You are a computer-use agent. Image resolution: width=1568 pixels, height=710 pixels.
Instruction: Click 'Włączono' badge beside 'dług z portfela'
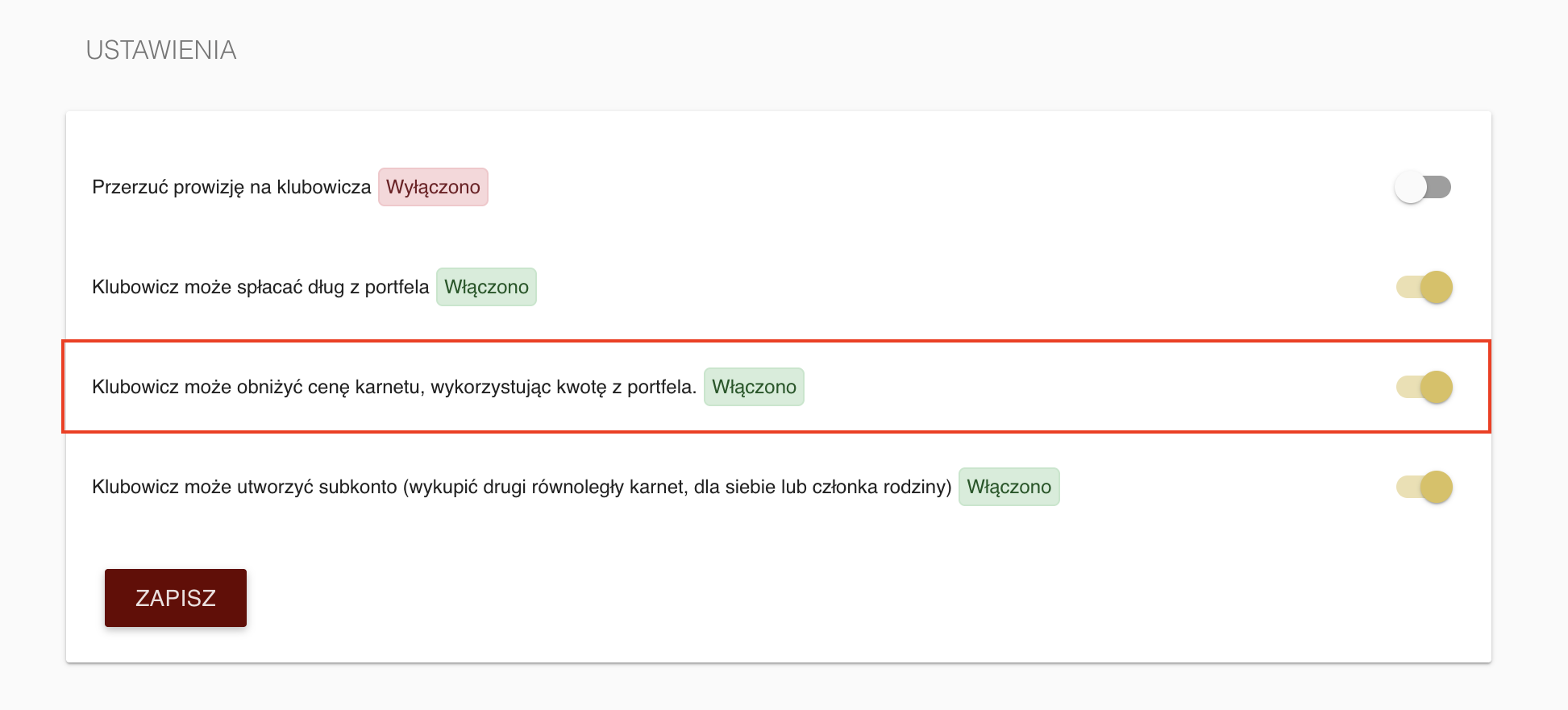click(x=486, y=287)
